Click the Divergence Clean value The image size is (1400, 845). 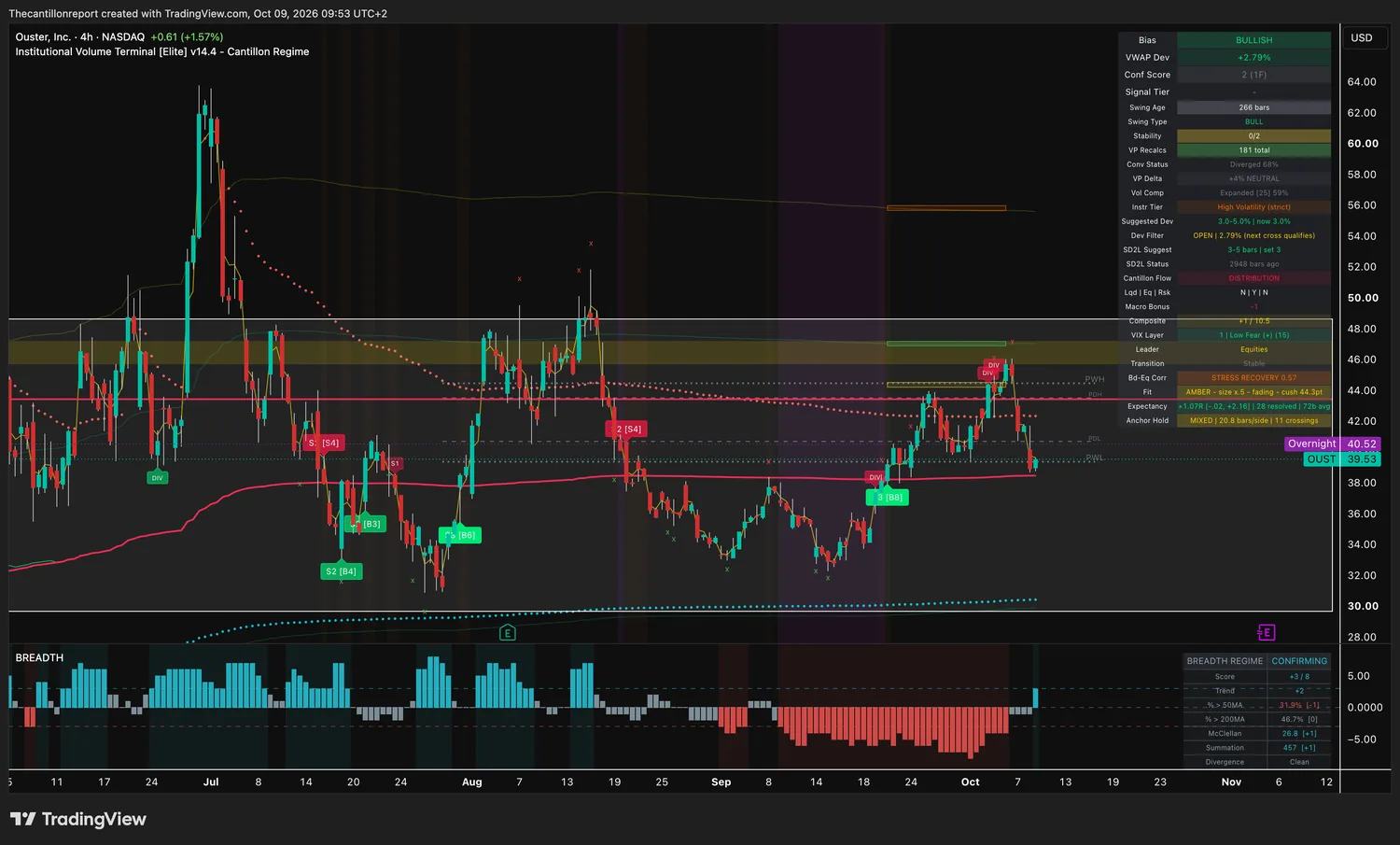tap(1299, 762)
